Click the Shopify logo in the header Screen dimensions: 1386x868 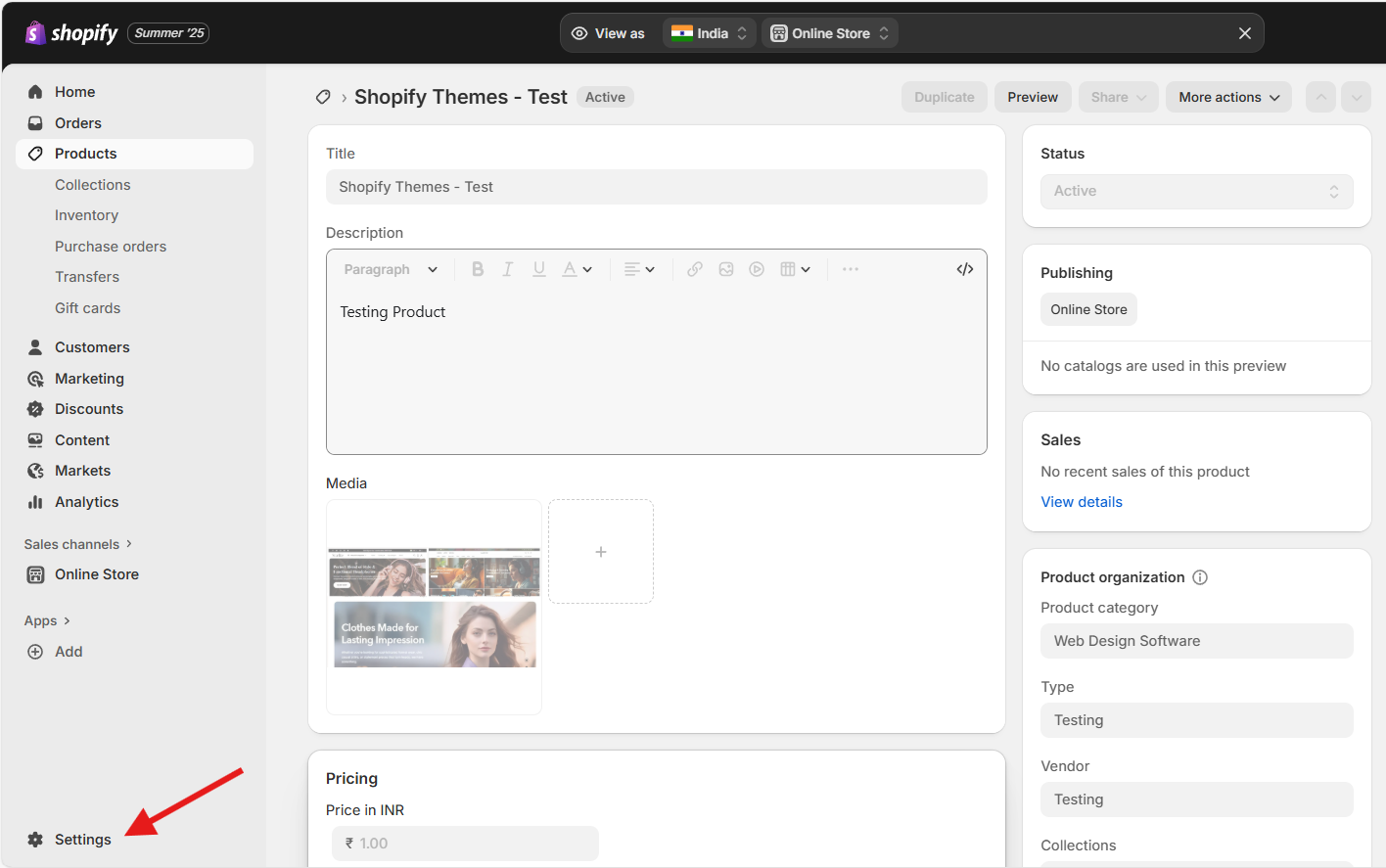[x=71, y=33]
